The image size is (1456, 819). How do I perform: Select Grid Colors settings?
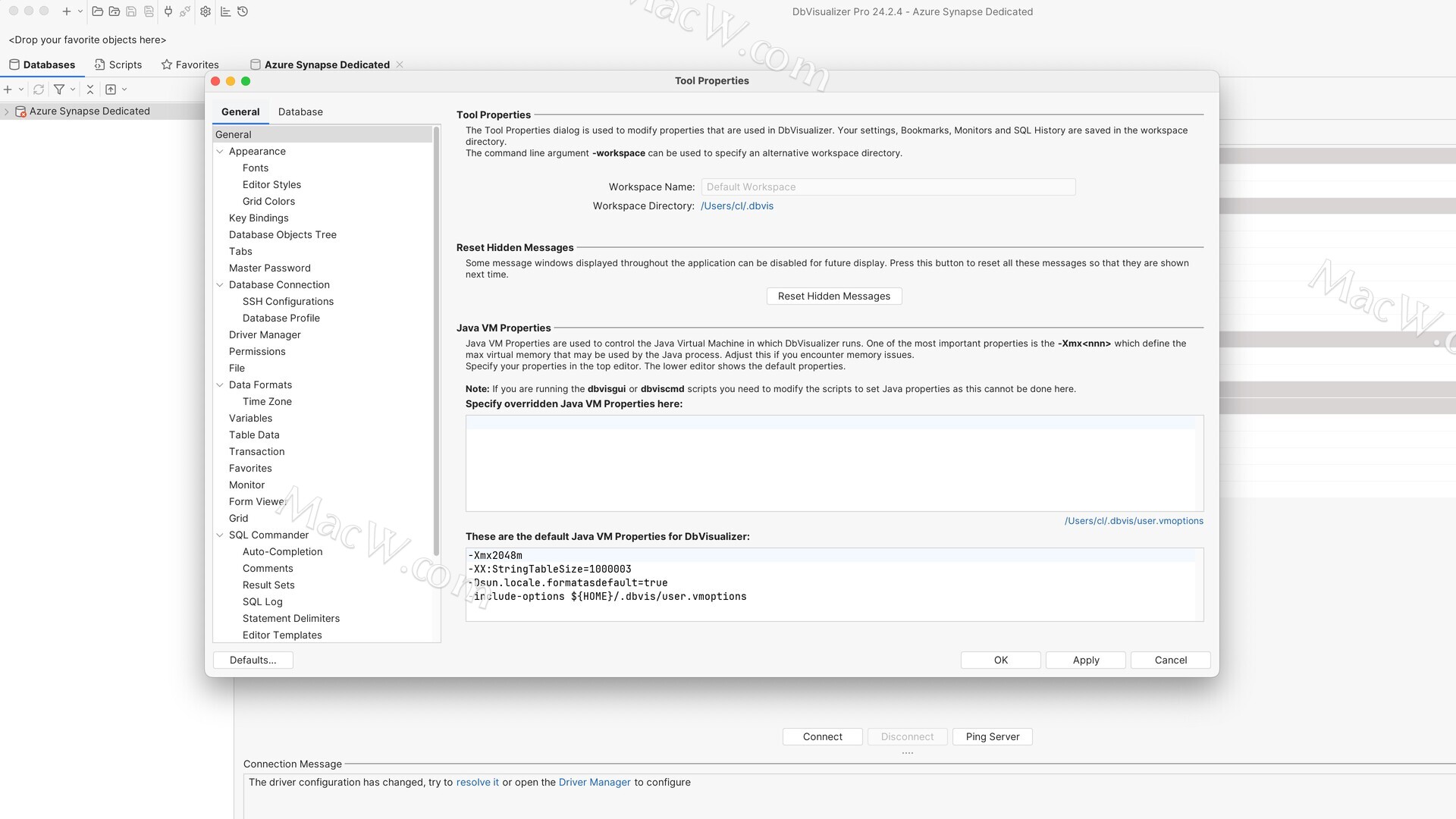coord(268,202)
